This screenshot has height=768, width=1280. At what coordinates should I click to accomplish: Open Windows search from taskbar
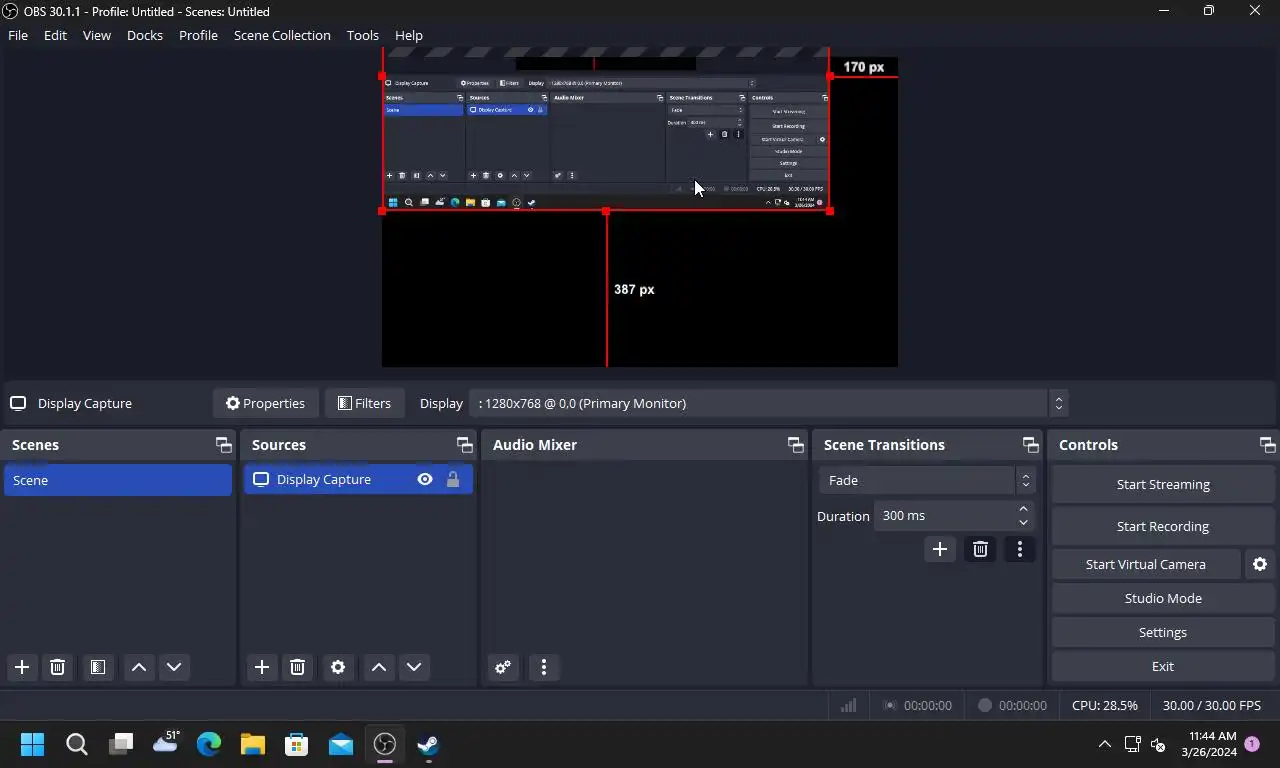76,744
